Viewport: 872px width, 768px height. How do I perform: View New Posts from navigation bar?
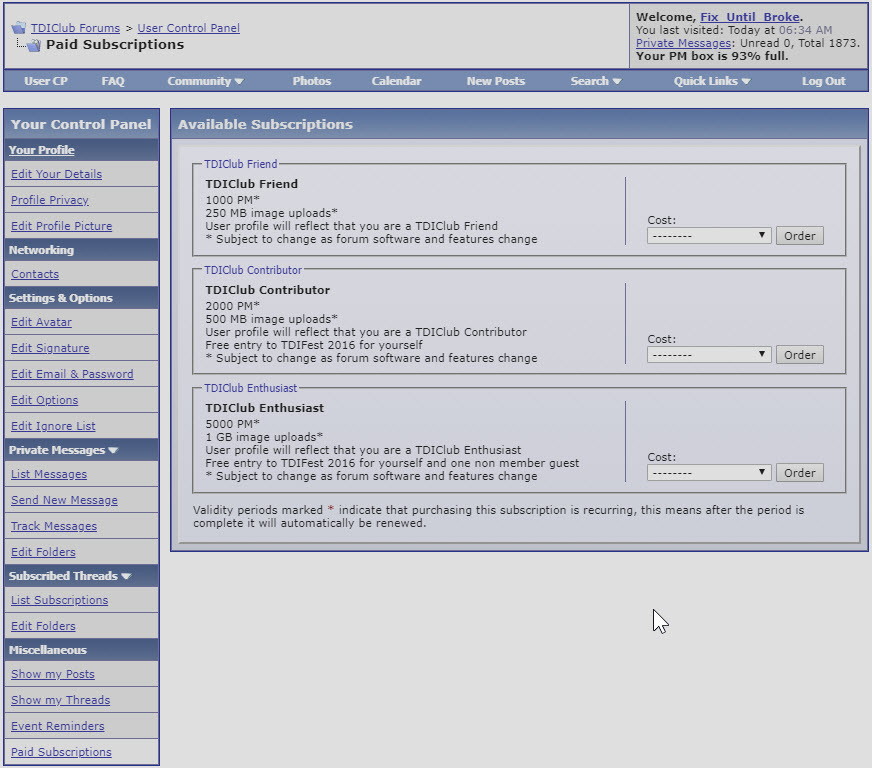[496, 81]
